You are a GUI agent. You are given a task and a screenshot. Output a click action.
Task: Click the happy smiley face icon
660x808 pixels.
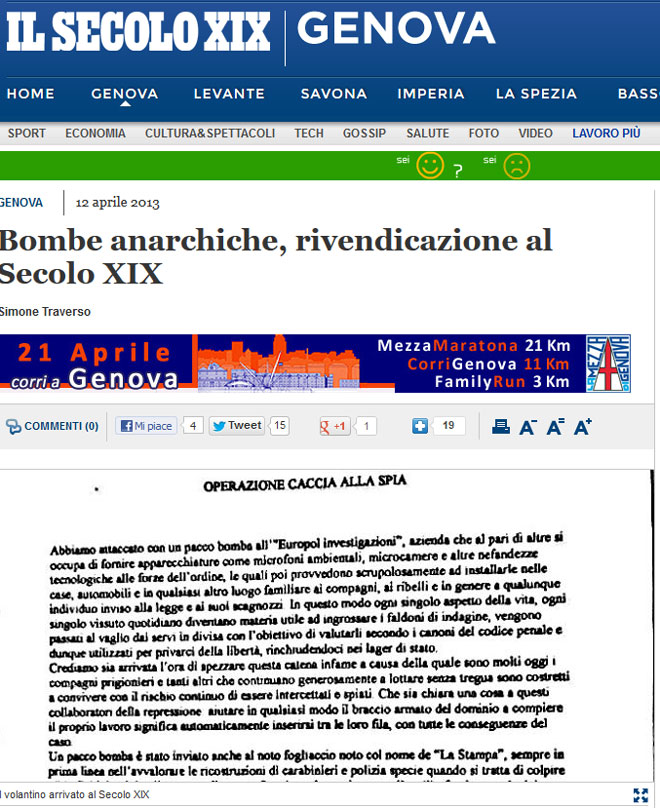[x=430, y=166]
